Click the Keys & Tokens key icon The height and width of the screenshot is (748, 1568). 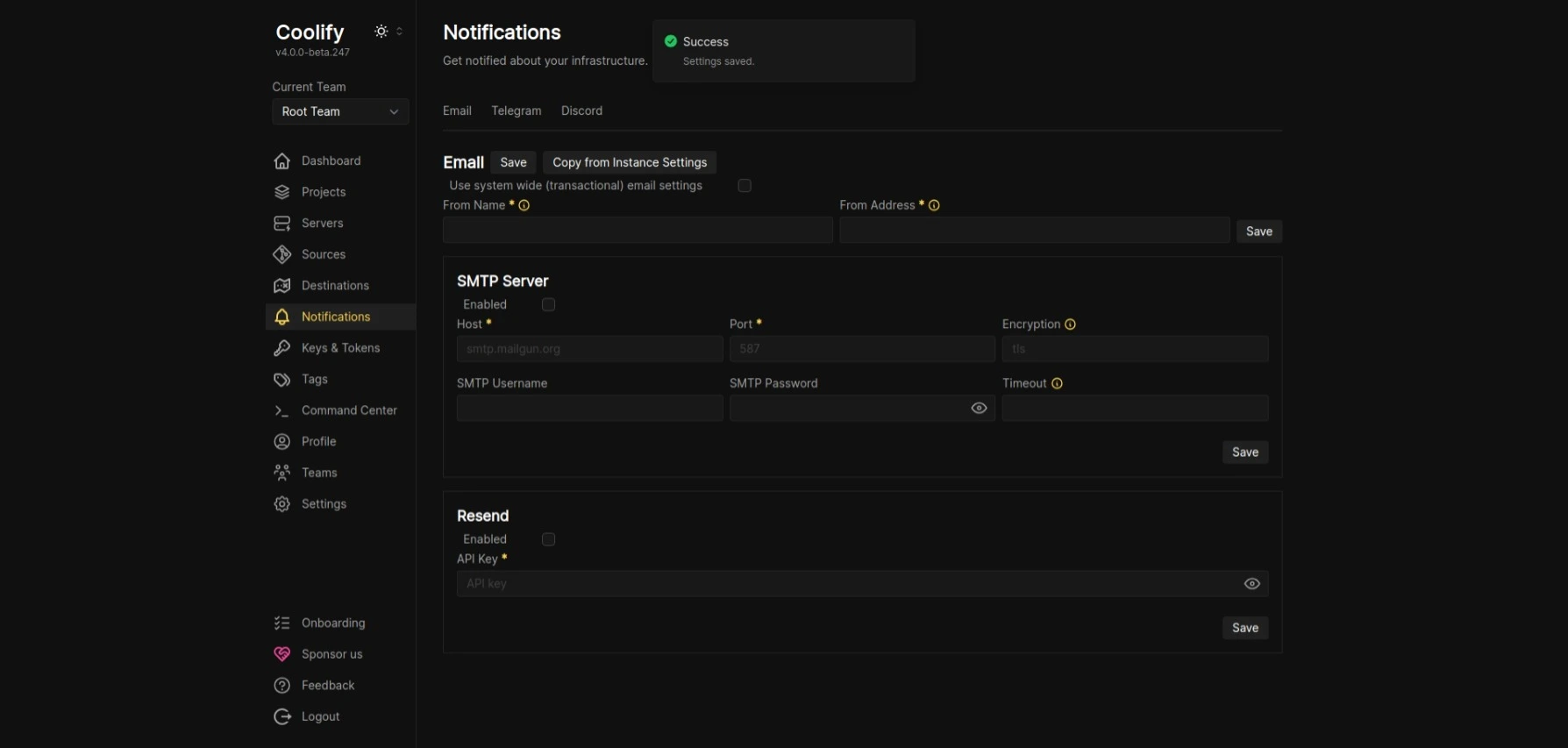point(282,348)
